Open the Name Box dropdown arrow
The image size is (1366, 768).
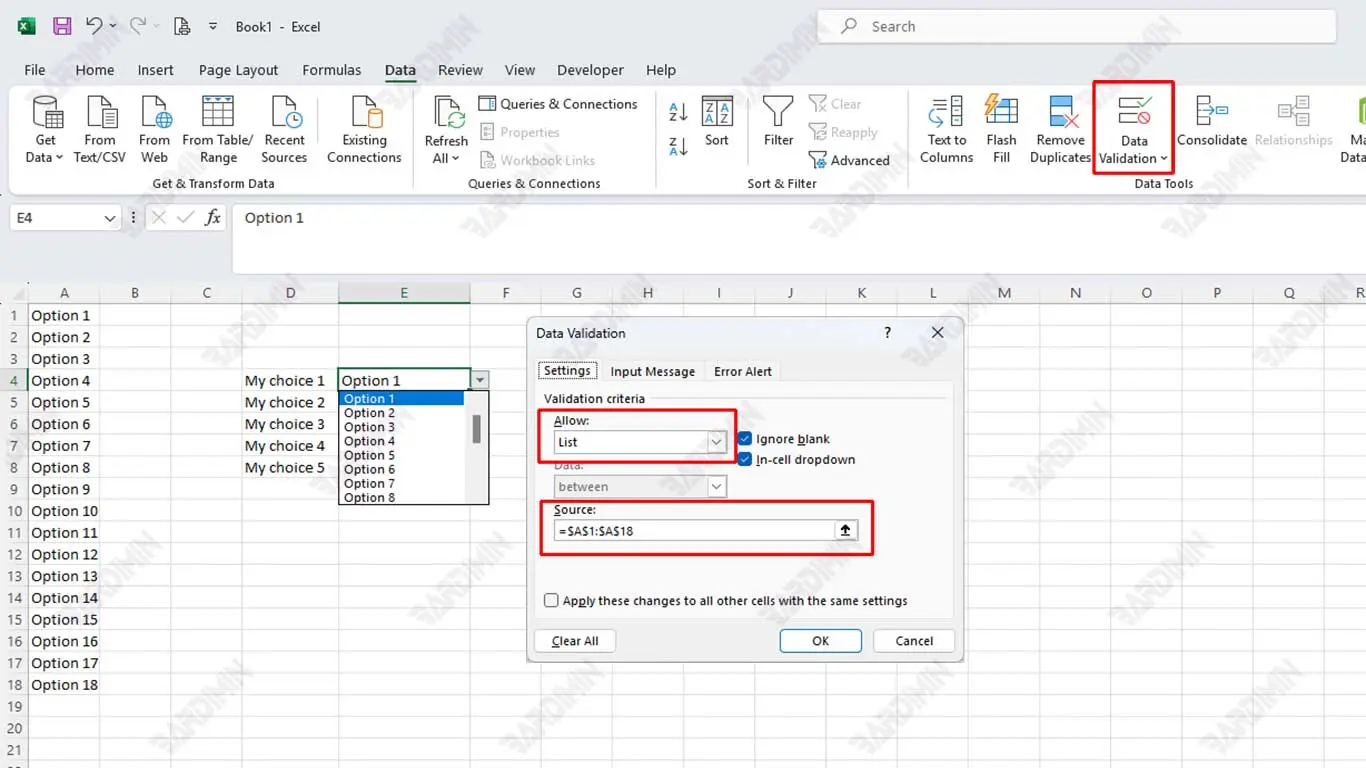(x=110, y=218)
